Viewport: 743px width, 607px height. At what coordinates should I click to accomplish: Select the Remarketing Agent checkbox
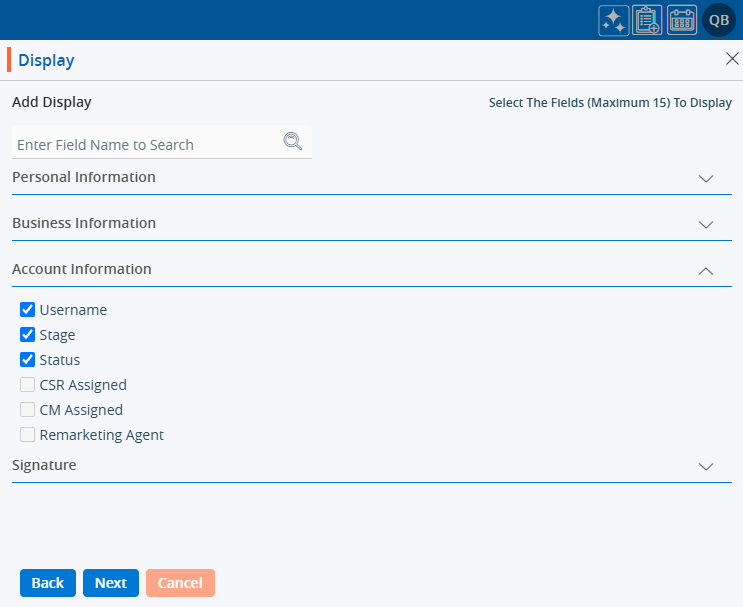tap(28, 435)
